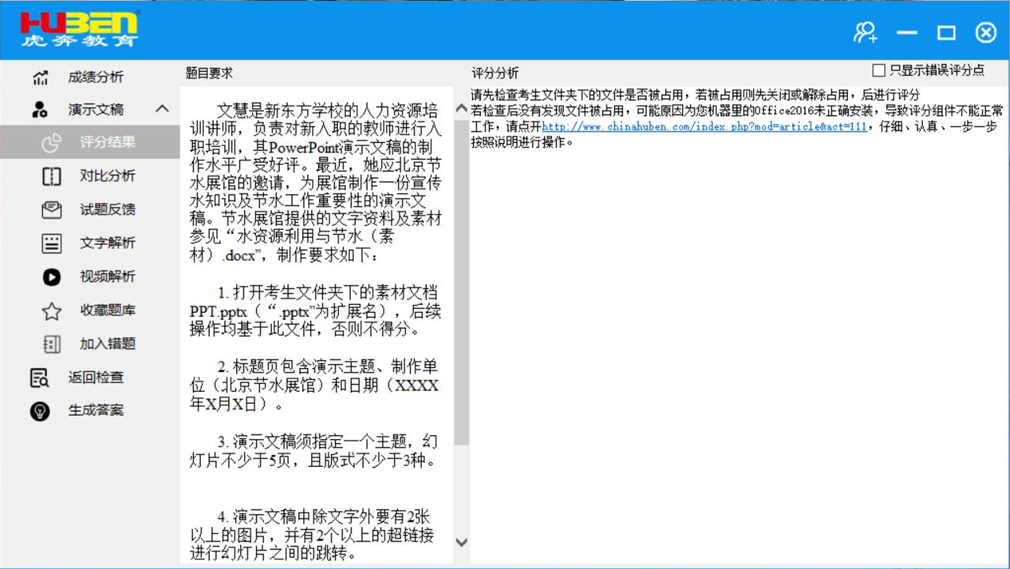
Task: Click the add-user icon in title bar
Action: 865,32
